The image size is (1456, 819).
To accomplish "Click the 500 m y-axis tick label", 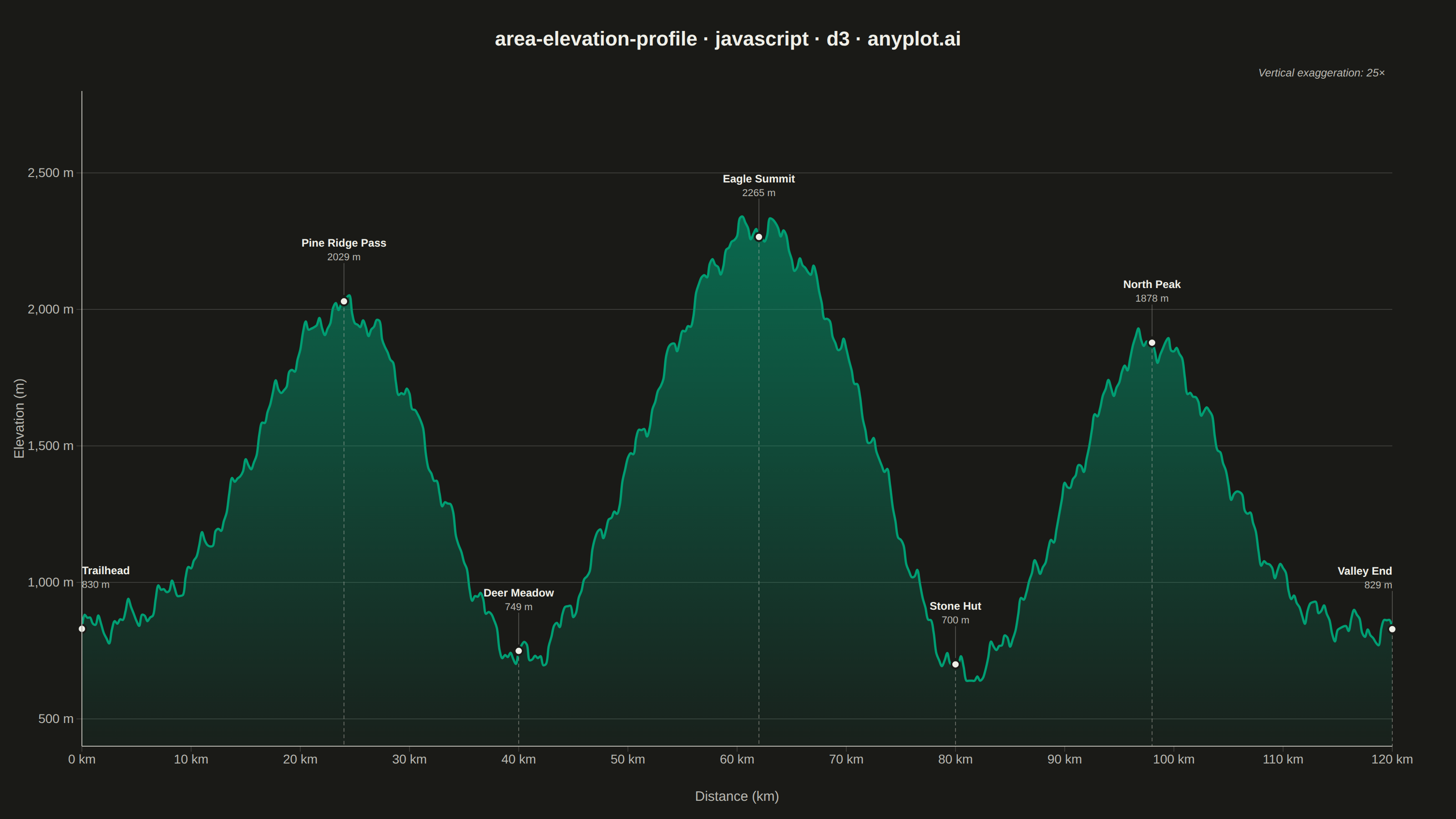I will (x=56, y=718).
